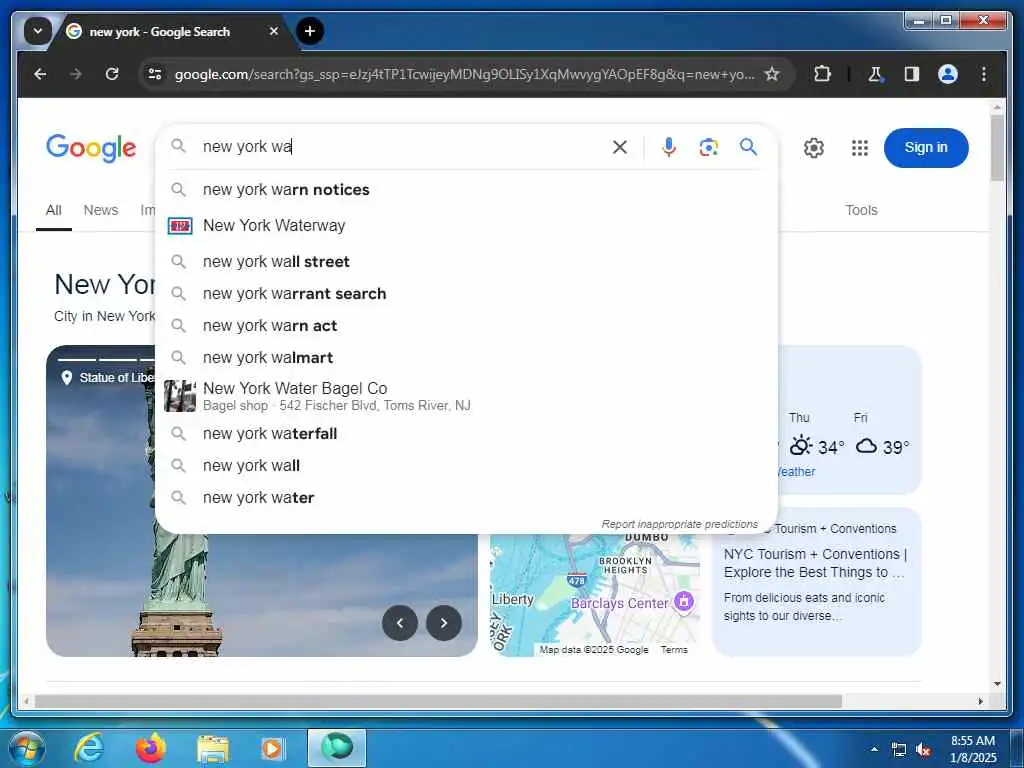Open the Windows Start menu orb

(27, 748)
